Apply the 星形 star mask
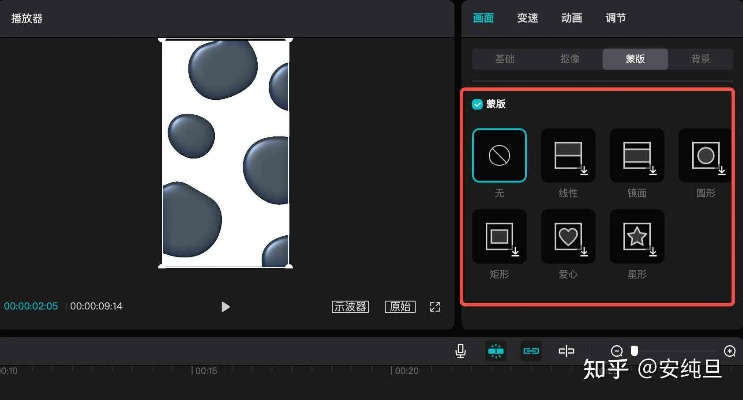Screen dimensions: 743x400 click(x=637, y=236)
